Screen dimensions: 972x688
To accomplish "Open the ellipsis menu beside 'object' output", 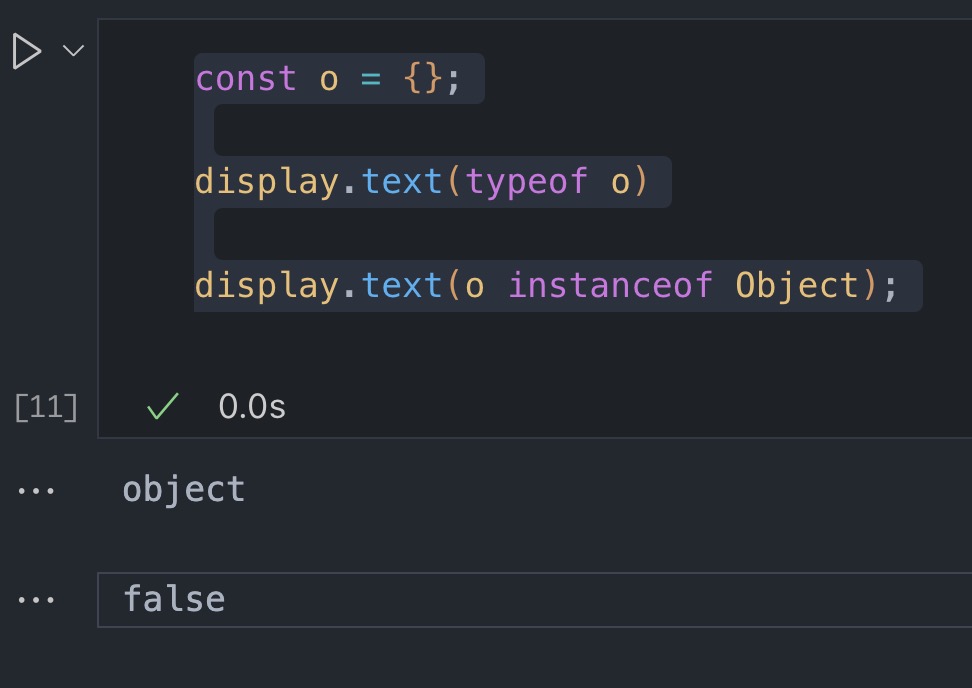I will coord(37,490).
